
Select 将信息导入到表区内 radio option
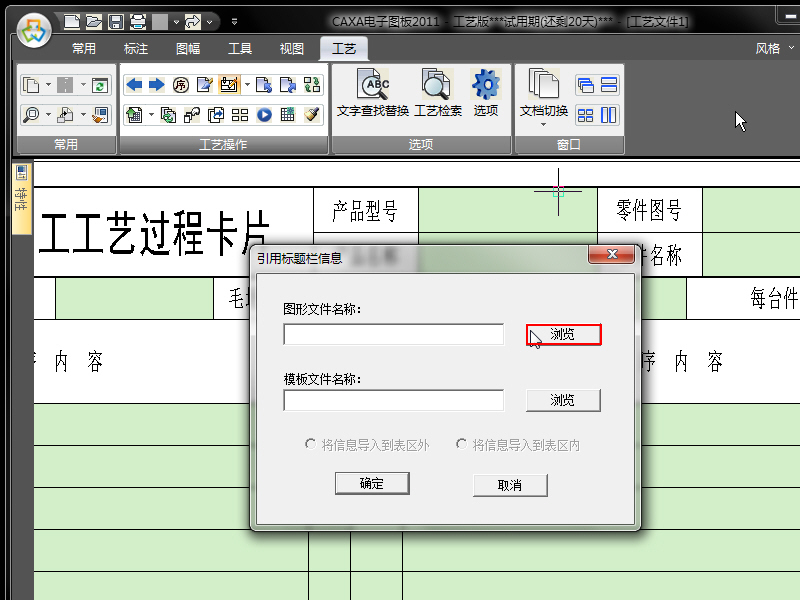(462, 444)
